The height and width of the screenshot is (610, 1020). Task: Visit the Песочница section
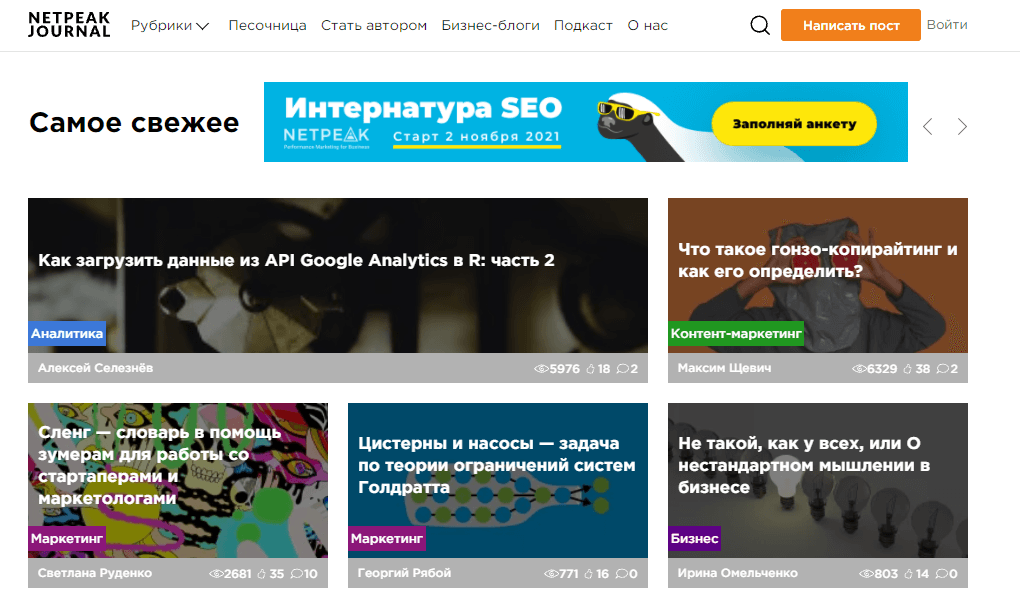pyautogui.click(x=267, y=25)
